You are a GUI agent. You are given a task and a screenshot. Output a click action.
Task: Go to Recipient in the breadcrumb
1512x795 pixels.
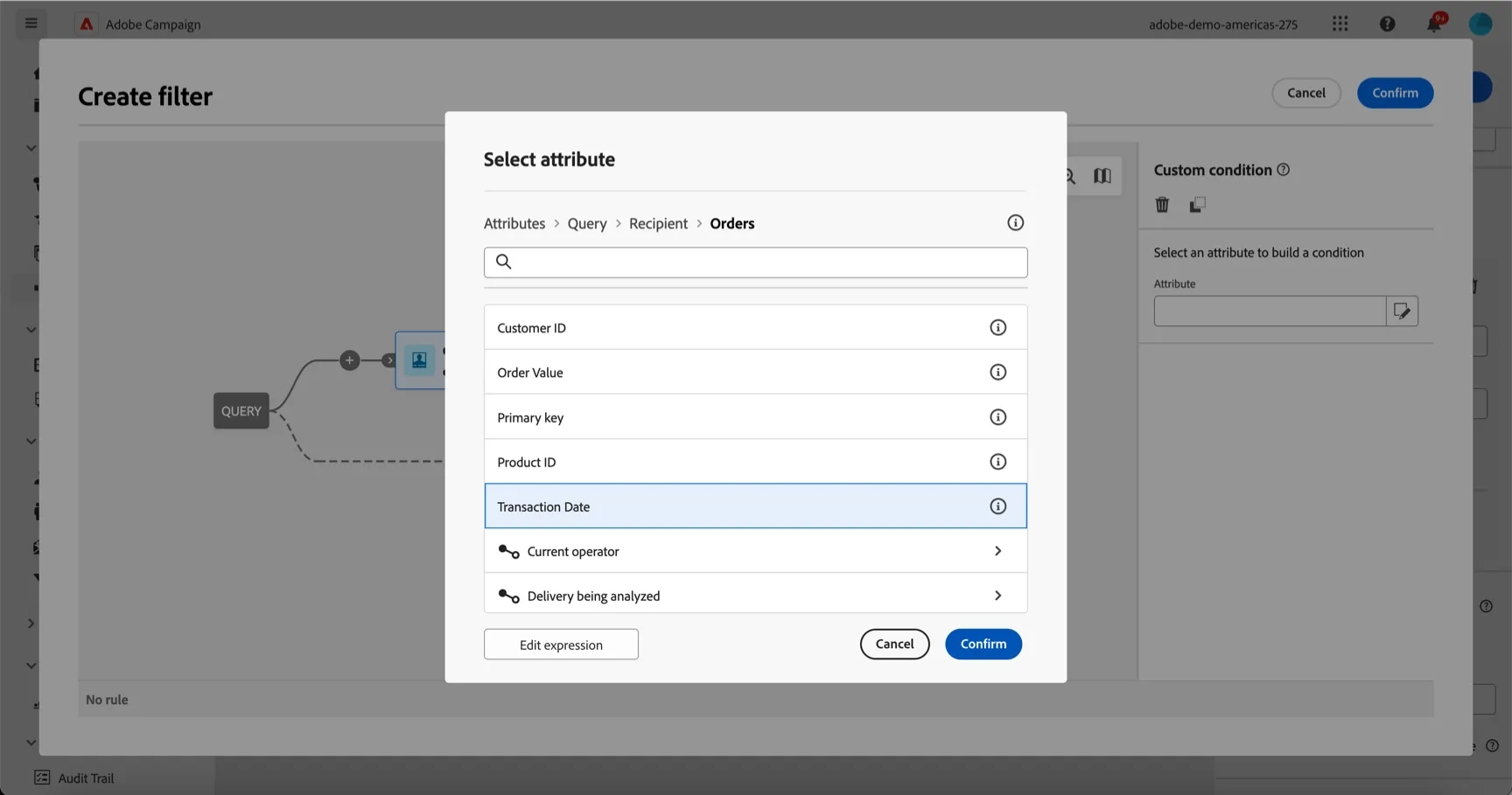(658, 223)
